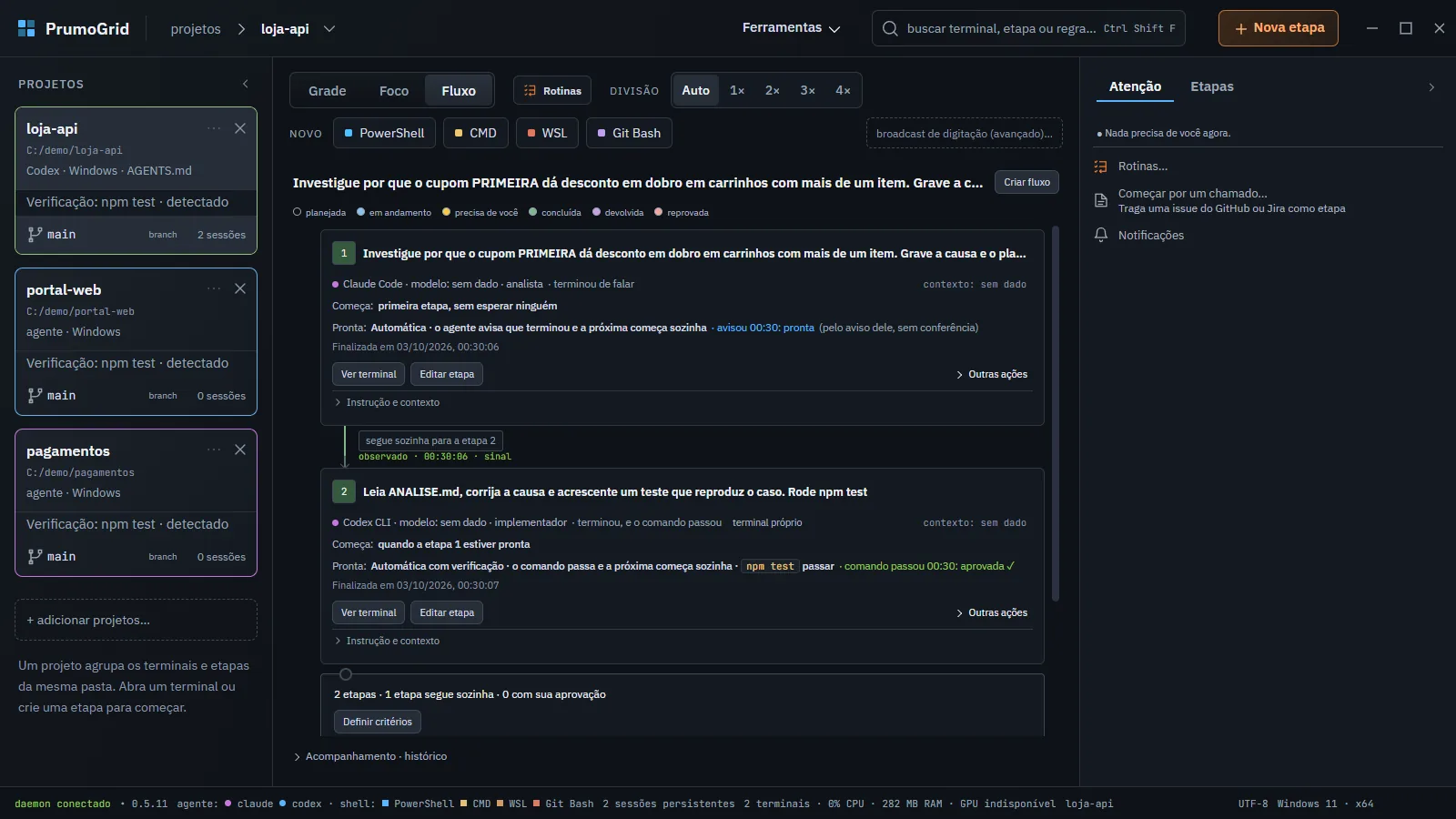The width and height of the screenshot is (1456, 819).
Task: Click the Rotinas... entry in Atenção panel
Action: (1143, 167)
